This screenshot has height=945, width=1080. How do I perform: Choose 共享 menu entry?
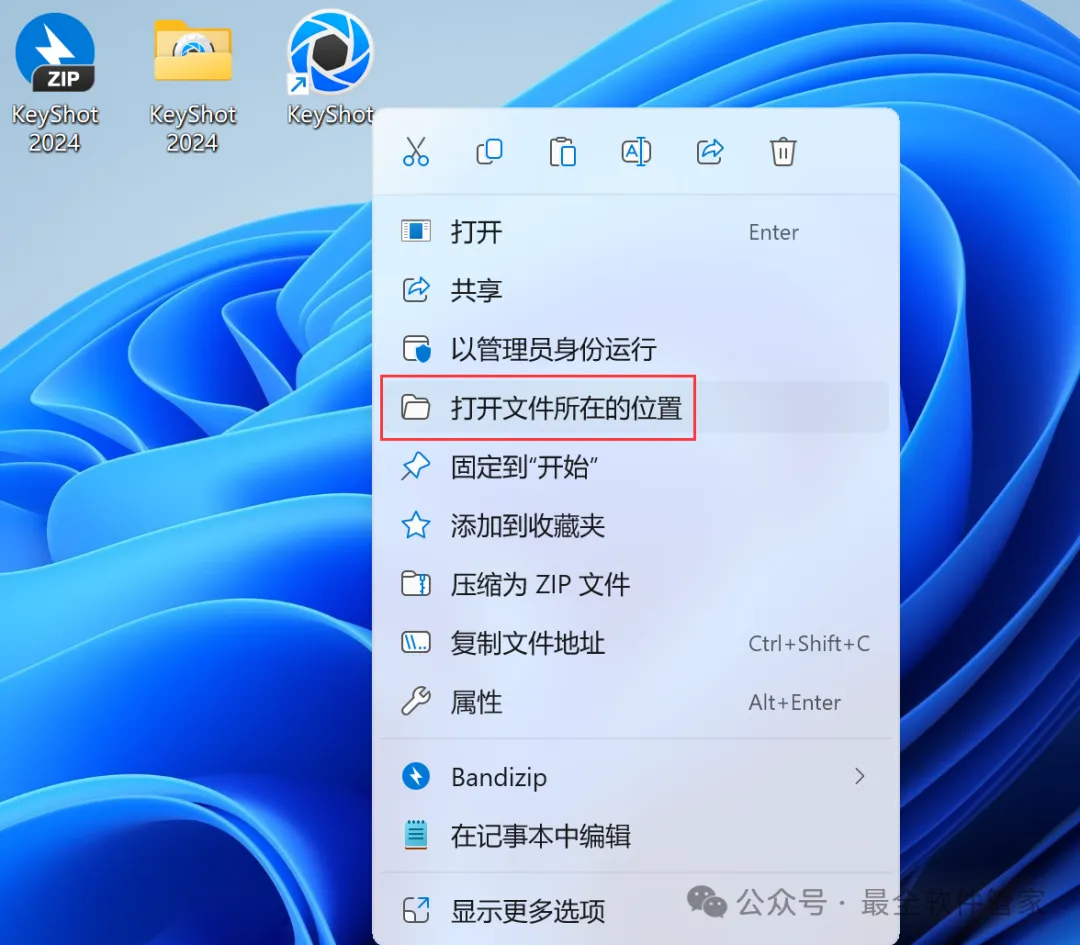click(x=635, y=290)
